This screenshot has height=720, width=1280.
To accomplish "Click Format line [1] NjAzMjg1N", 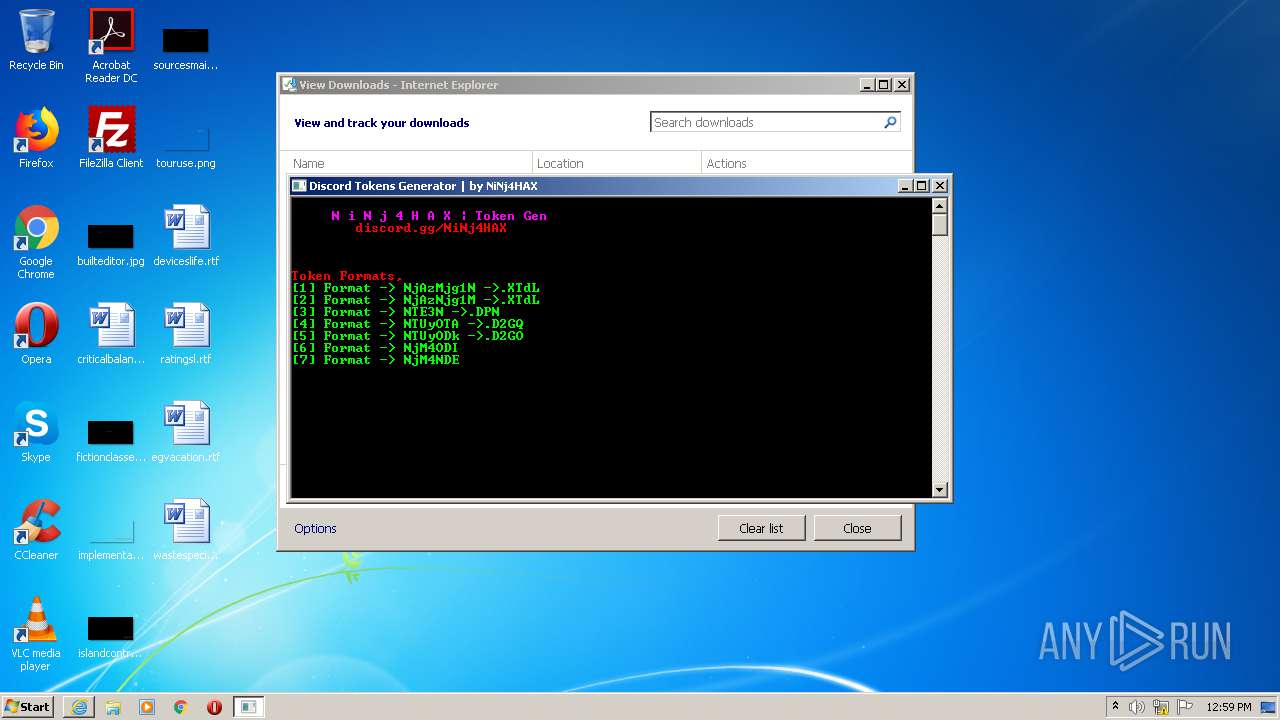I will 416,288.
